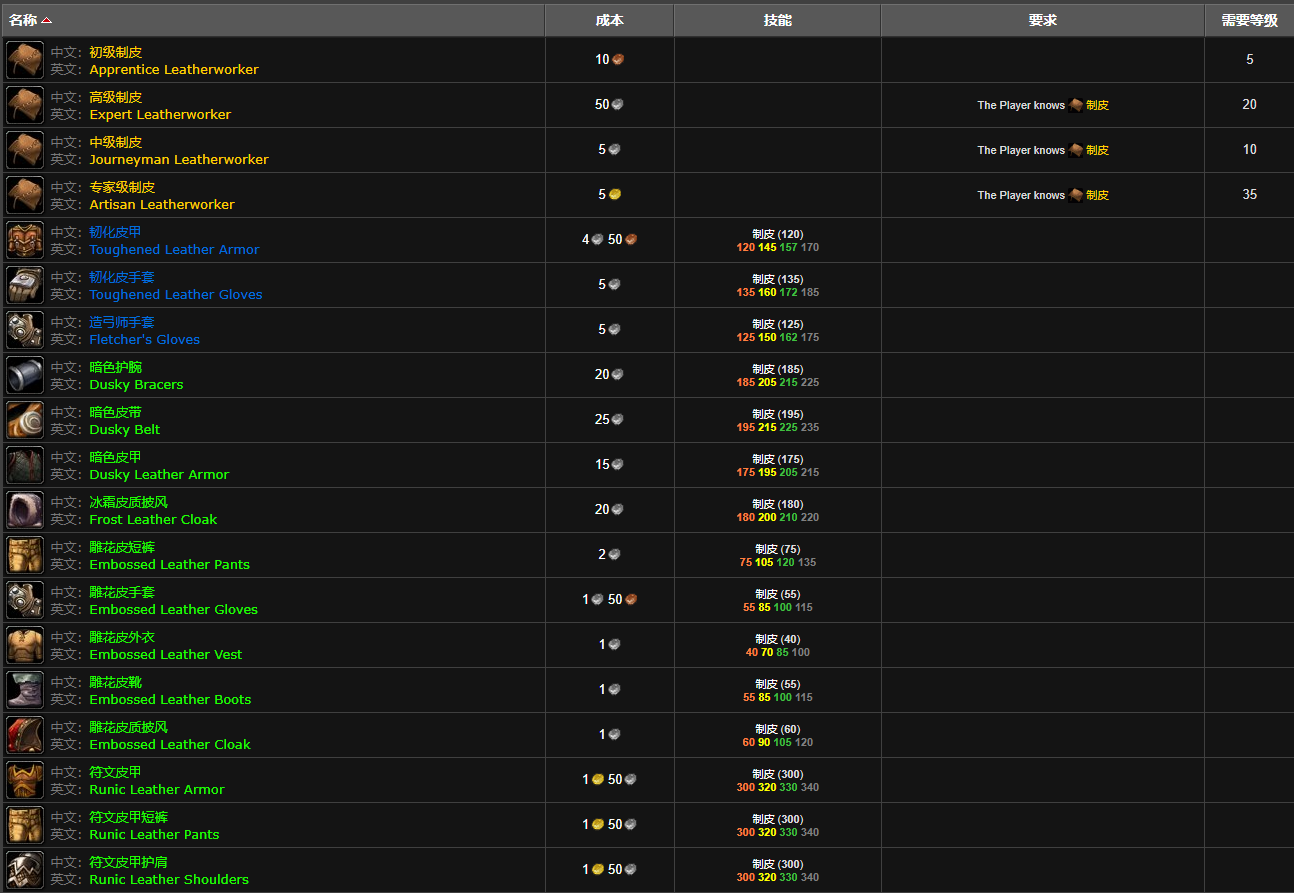Select the Runic Leather Shoulders item icon

click(x=25, y=870)
